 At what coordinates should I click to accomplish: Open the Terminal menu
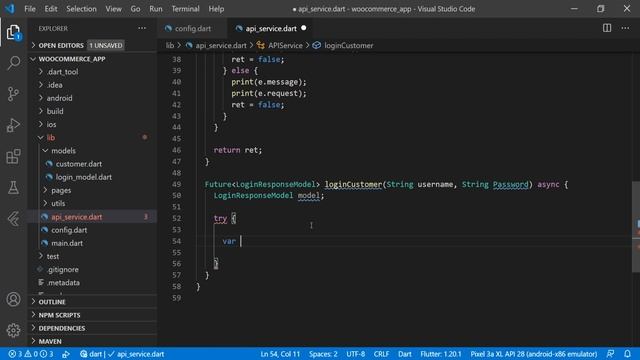tap(185, 9)
